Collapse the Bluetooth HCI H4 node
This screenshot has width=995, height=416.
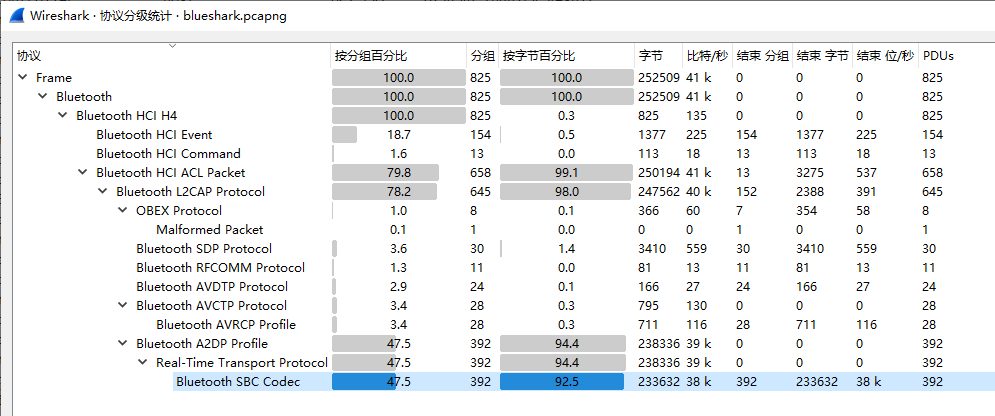pyautogui.click(x=63, y=116)
